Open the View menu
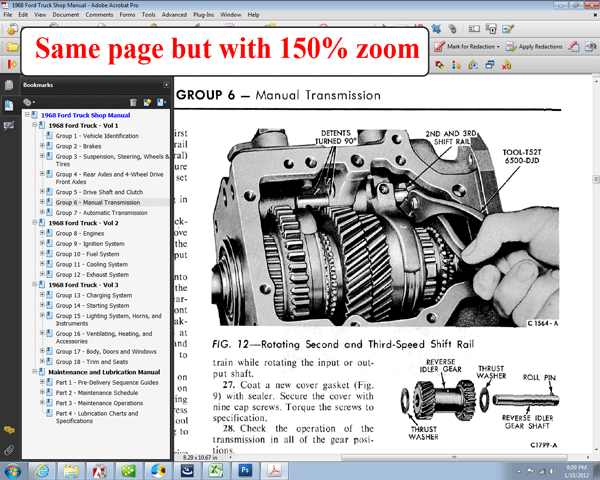 click(40, 15)
